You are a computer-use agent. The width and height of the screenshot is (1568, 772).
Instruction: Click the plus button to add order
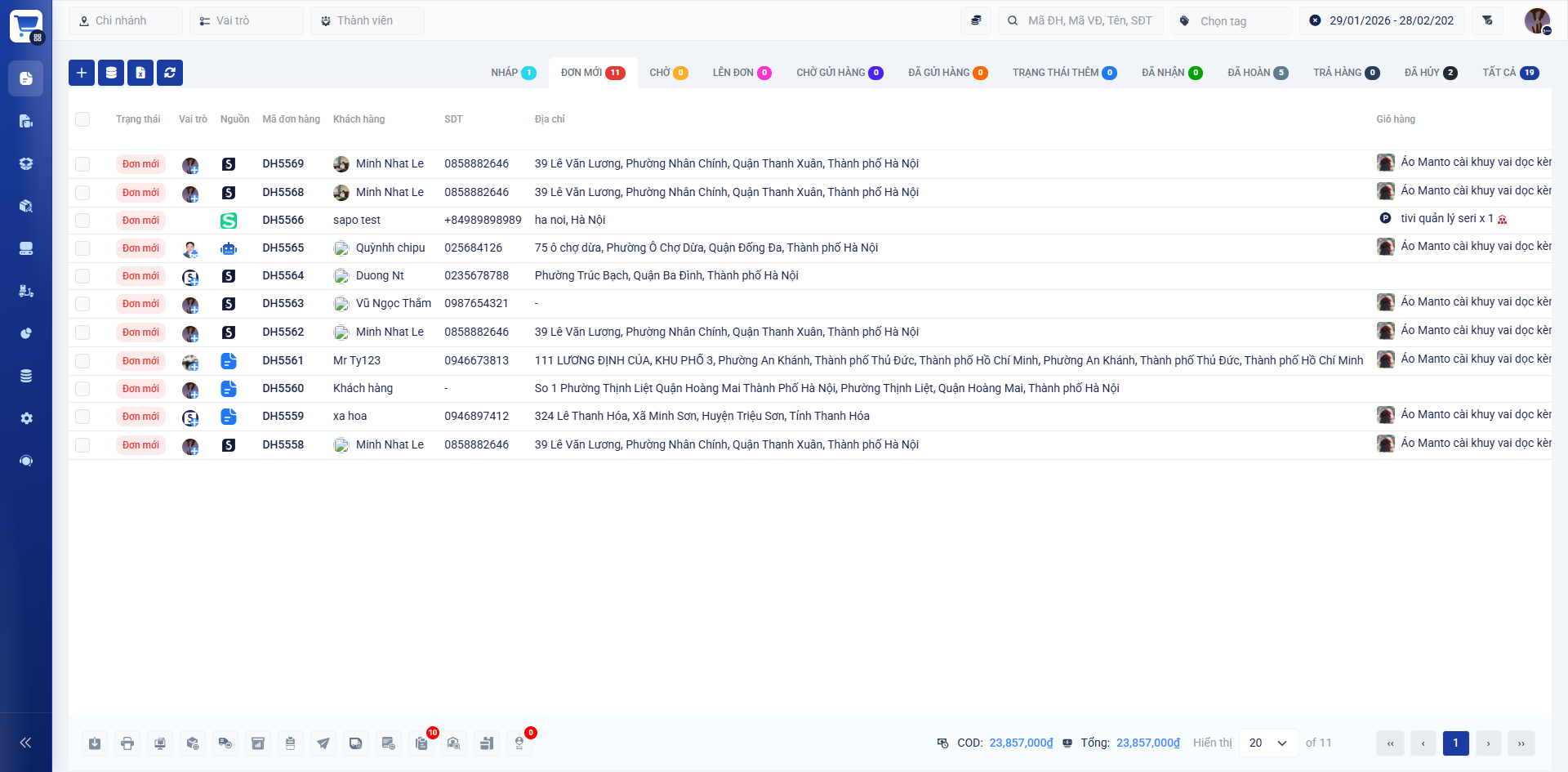coord(82,73)
